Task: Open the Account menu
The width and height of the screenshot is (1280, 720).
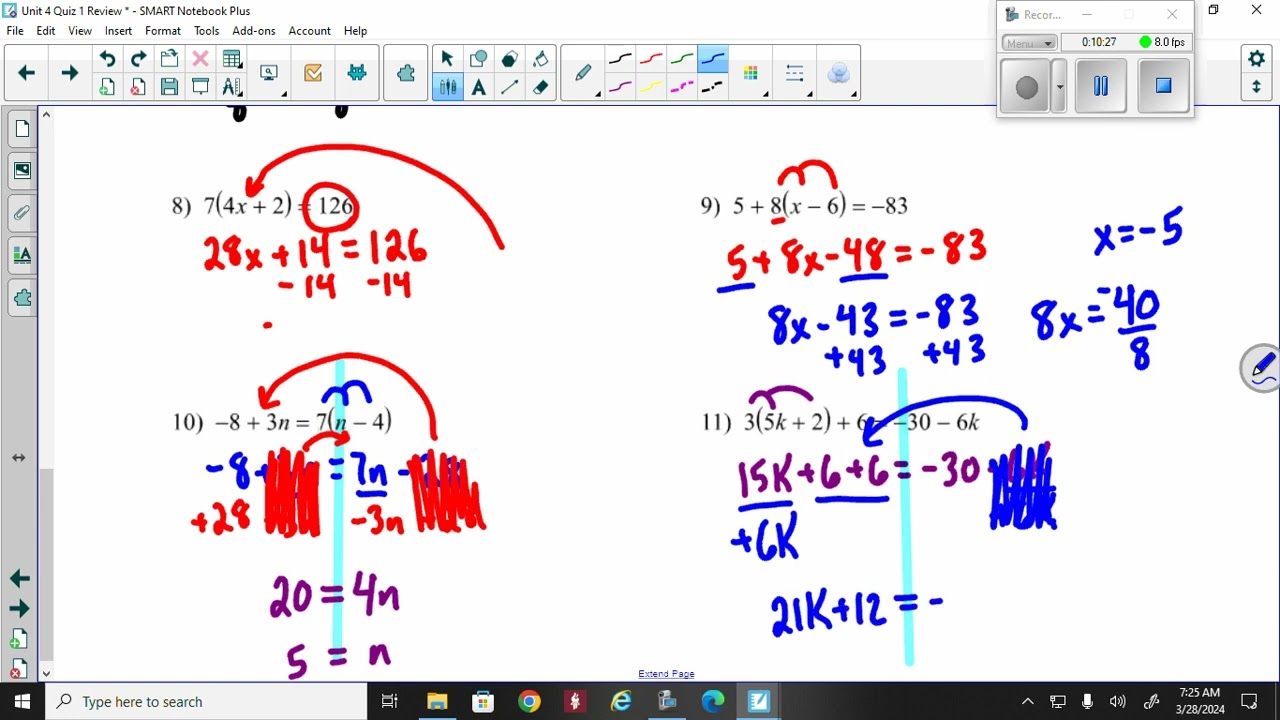Action: [309, 31]
